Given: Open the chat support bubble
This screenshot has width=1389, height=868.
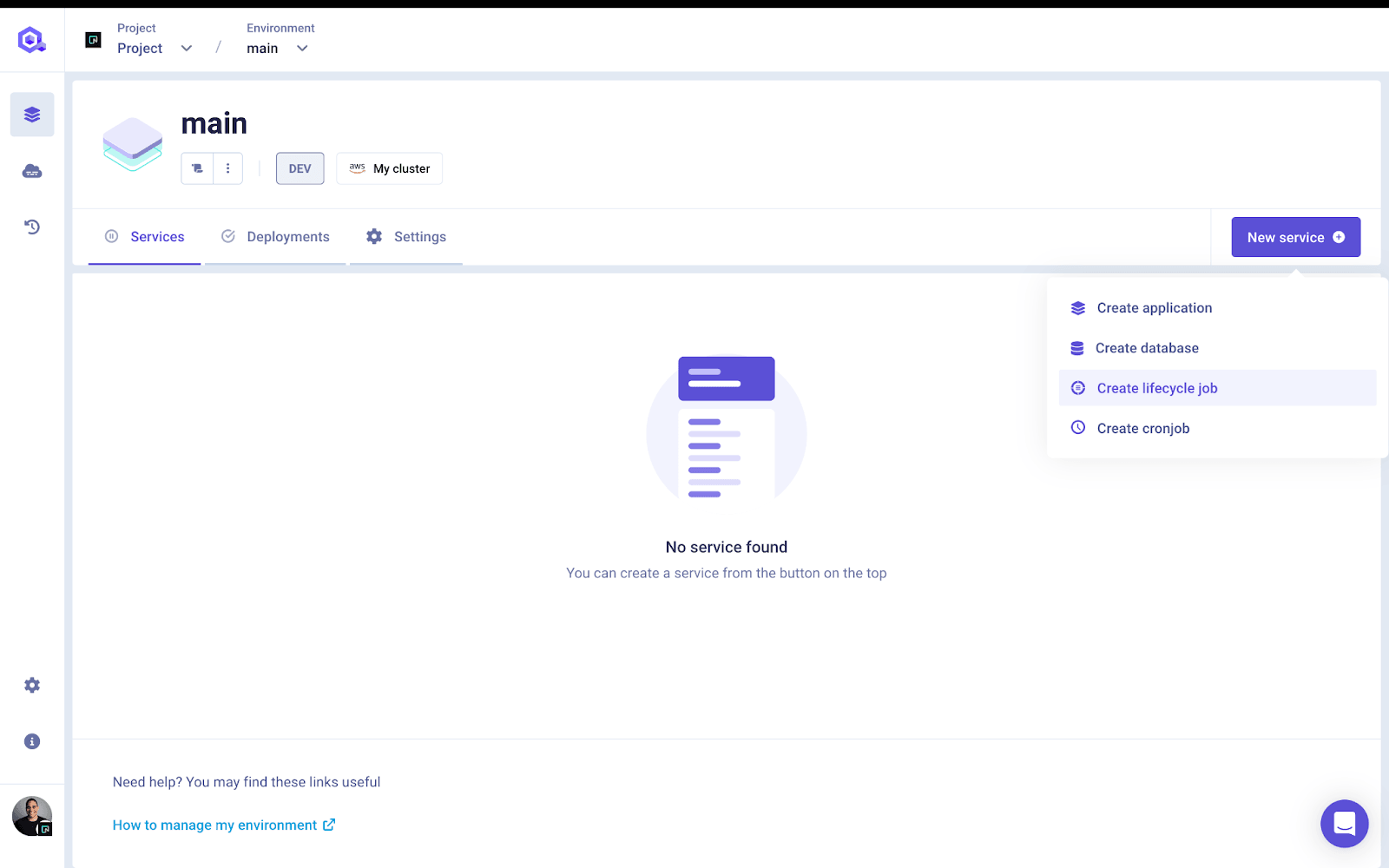Looking at the screenshot, I should point(1344,823).
